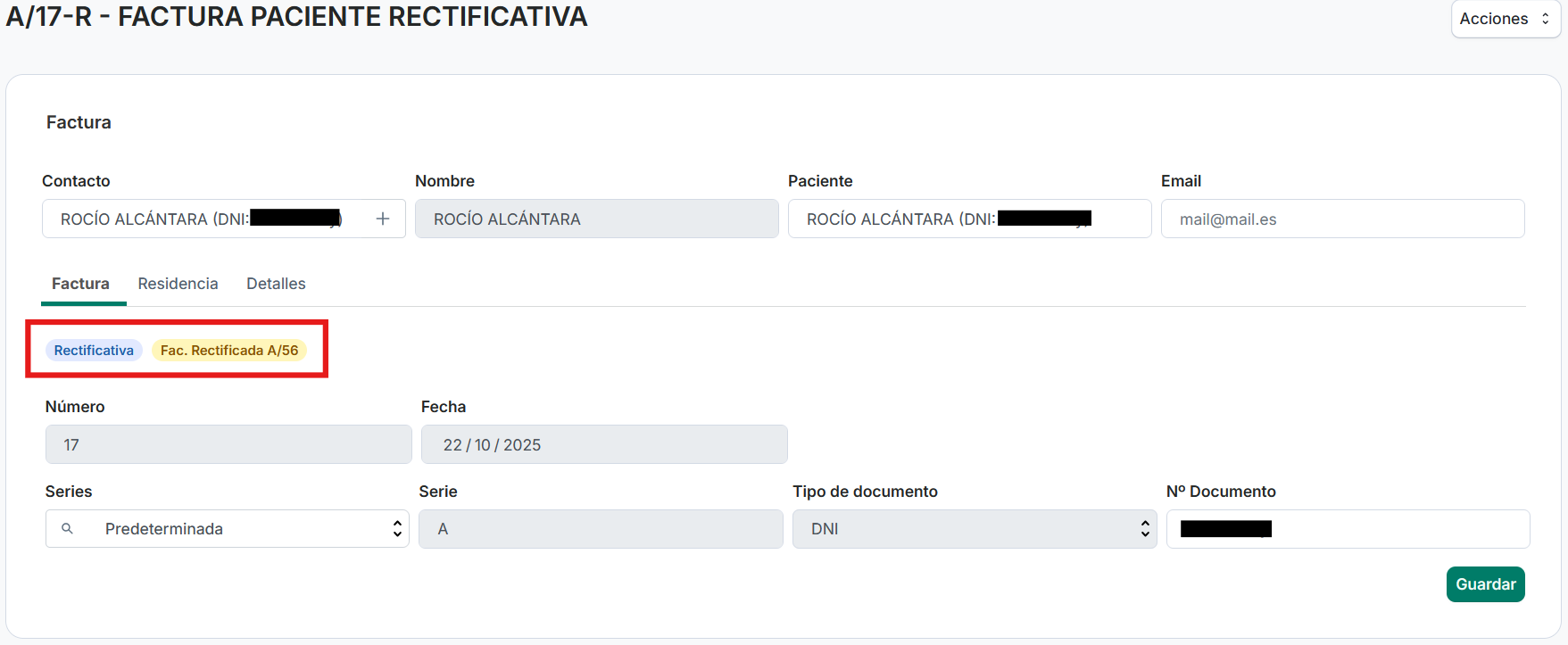Focus the Email field showing mail@mail.es
Screen dimensions: 1568x645
tap(1342, 219)
